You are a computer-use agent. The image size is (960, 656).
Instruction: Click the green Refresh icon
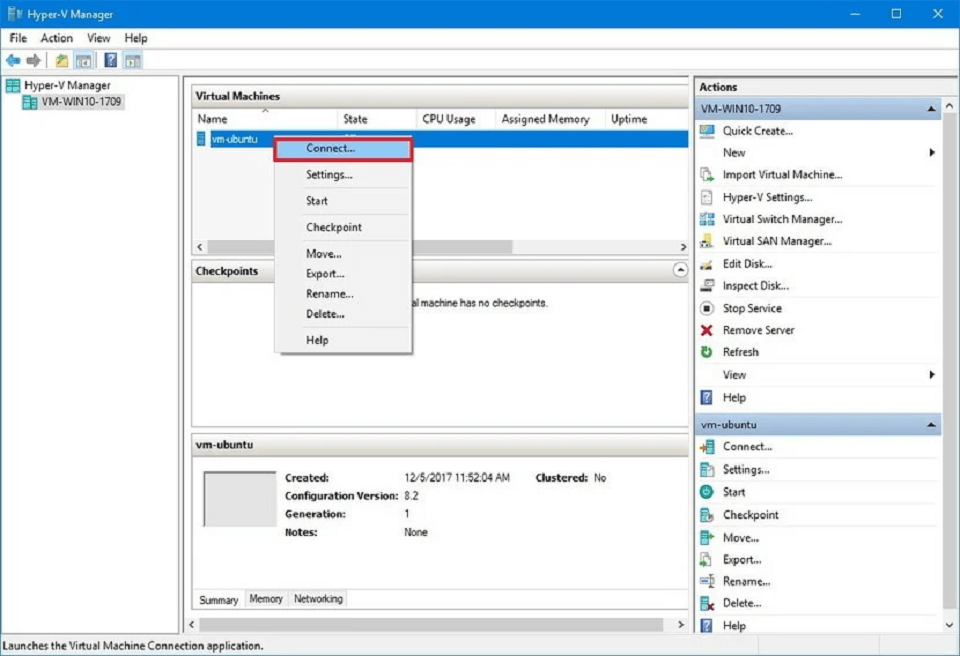click(x=707, y=352)
